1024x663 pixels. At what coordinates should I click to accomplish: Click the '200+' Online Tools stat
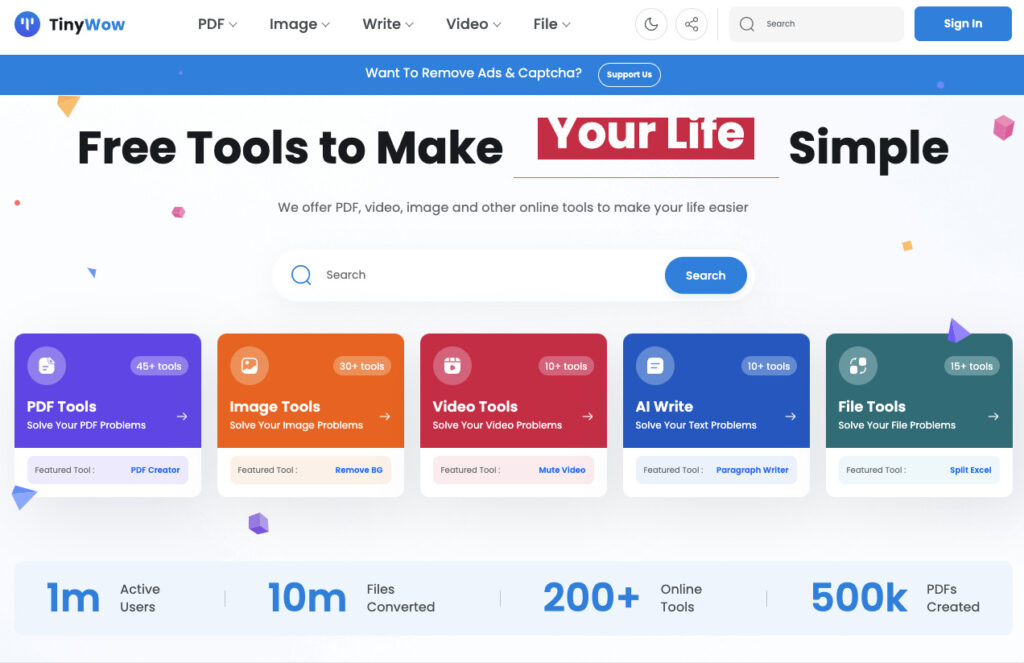coord(591,598)
